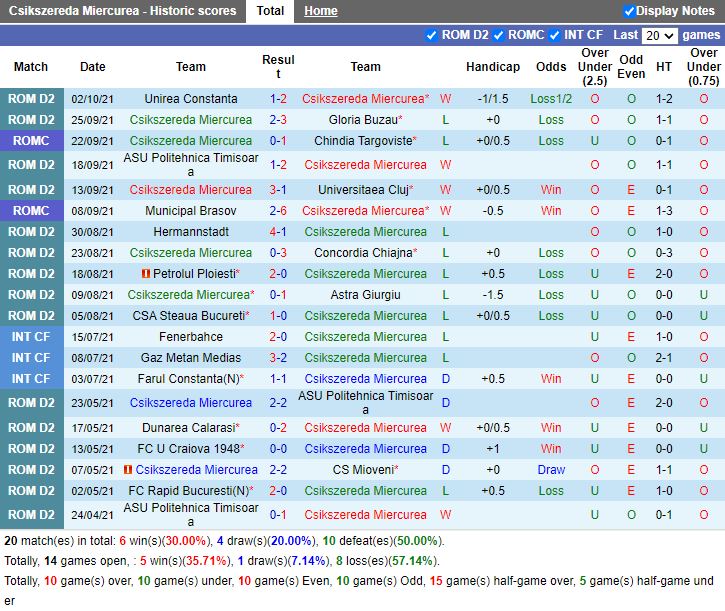
Task: Open the FC U Craiova 1948 link
Action: (187, 449)
